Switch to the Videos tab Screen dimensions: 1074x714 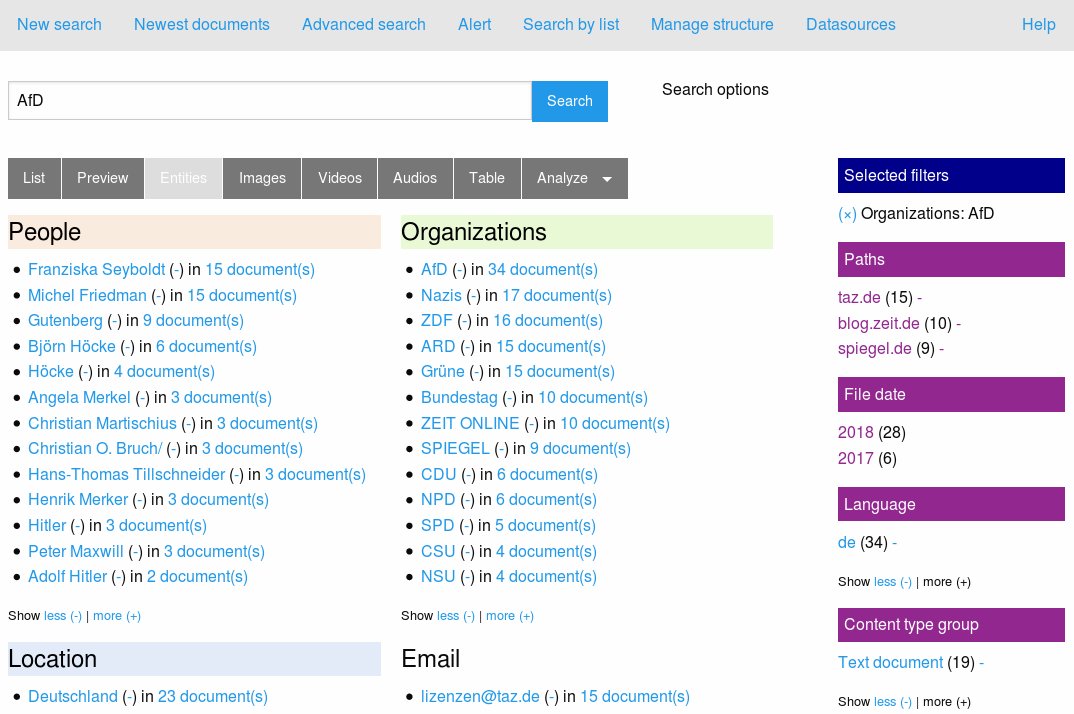340,178
